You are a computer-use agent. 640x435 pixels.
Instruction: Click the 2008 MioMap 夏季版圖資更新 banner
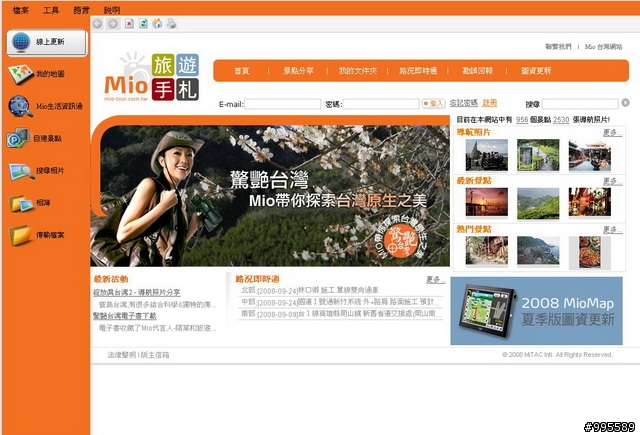(536, 311)
